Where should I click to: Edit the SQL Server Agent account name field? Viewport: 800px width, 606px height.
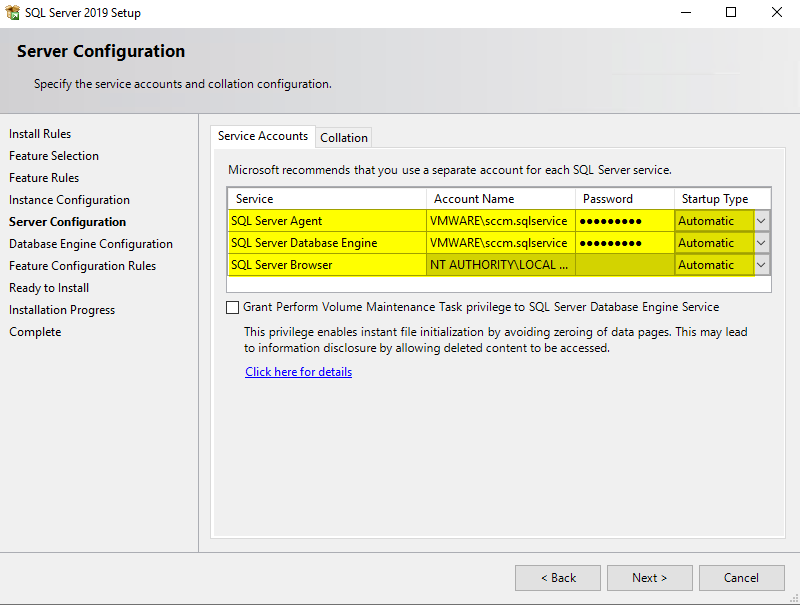(x=500, y=221)
